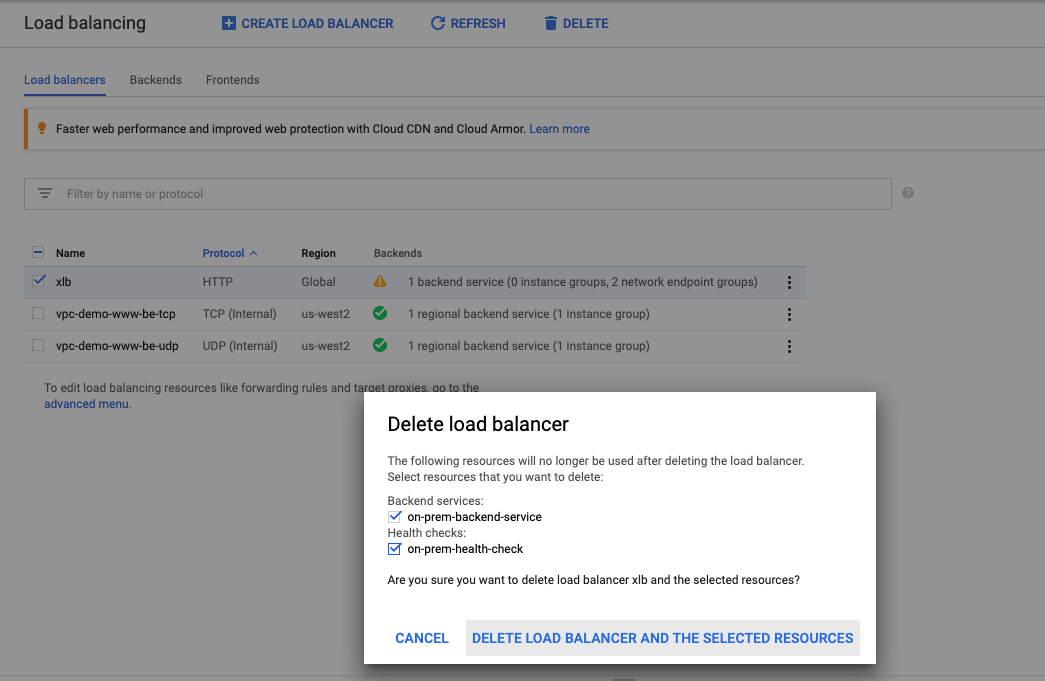Switch to the Frontends tab

(232, 80)
